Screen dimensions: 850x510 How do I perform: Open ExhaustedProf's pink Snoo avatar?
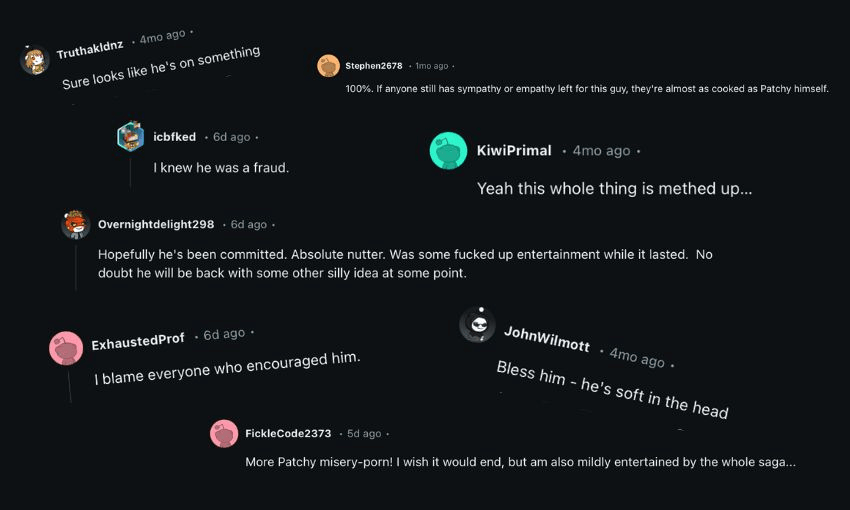tap(66, 348)
